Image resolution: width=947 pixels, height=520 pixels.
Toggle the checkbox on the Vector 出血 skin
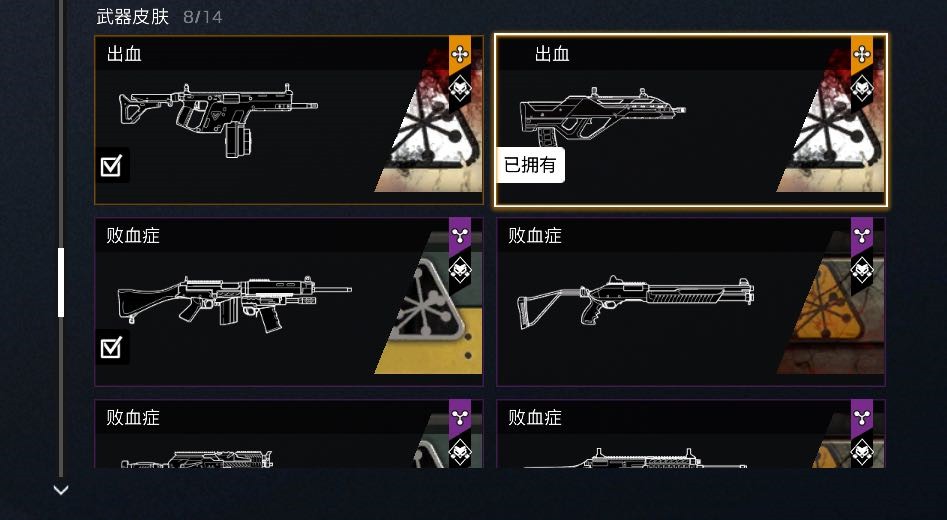[x=112, y=165]
